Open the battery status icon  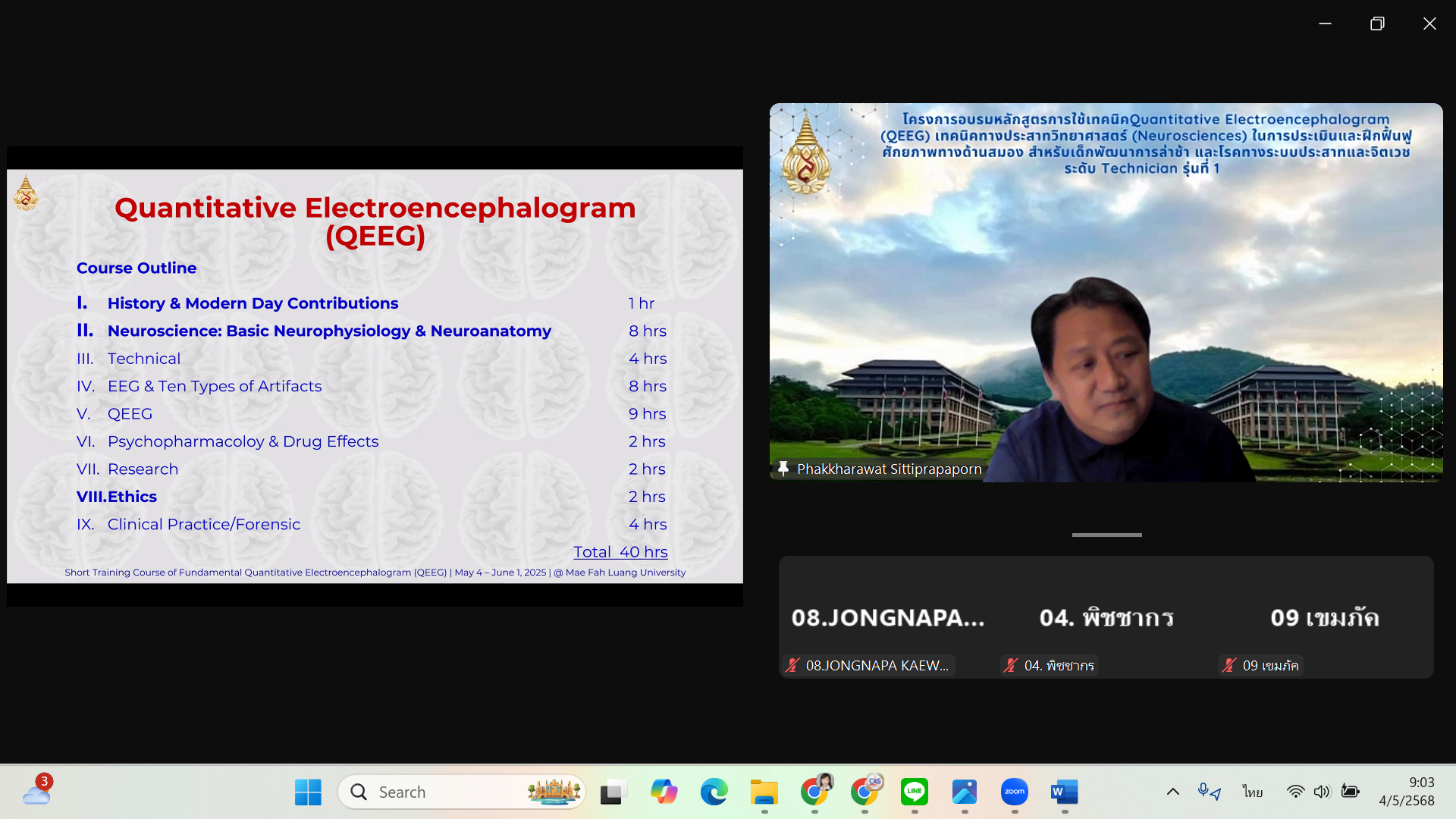tap(1350, 792)
